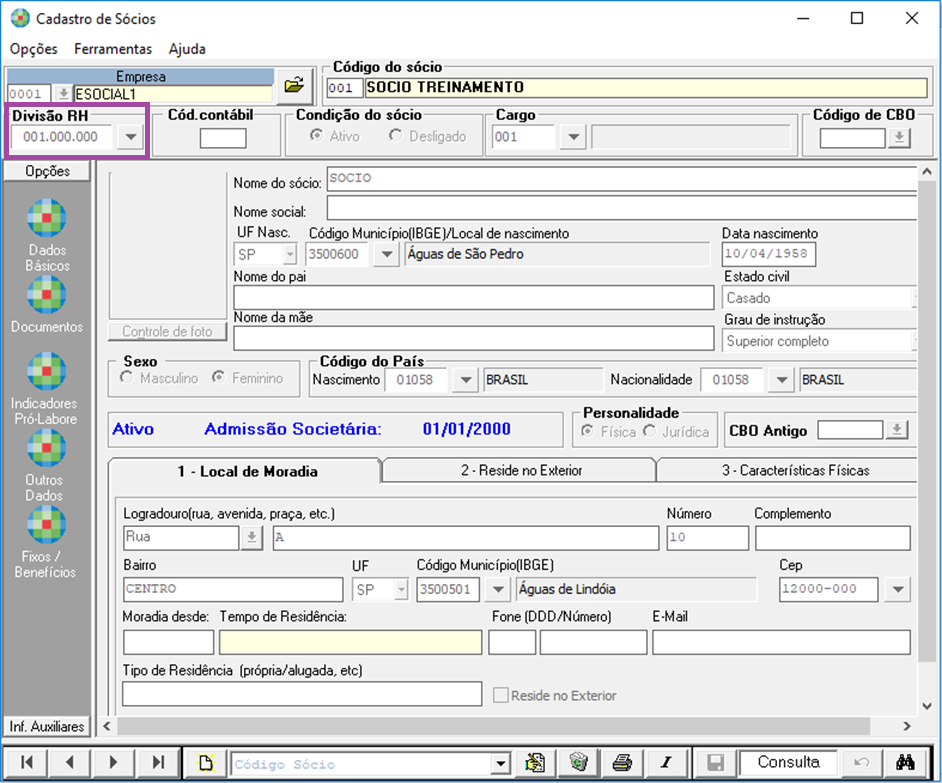Click the Empresa code lookup arrow

pyautogui.click(x=62, y=94)
